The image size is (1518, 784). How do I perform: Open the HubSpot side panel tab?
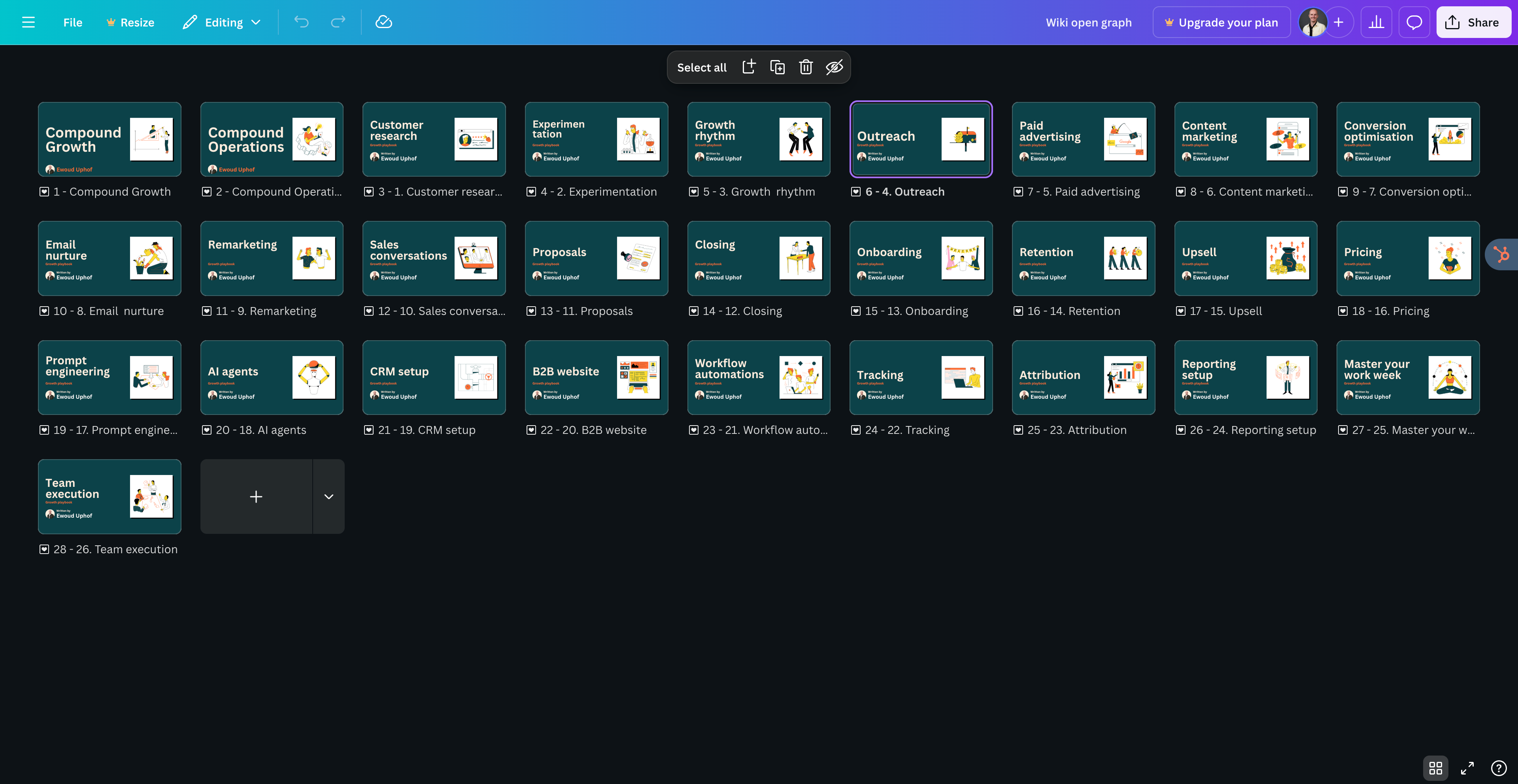click(1501, 254)
